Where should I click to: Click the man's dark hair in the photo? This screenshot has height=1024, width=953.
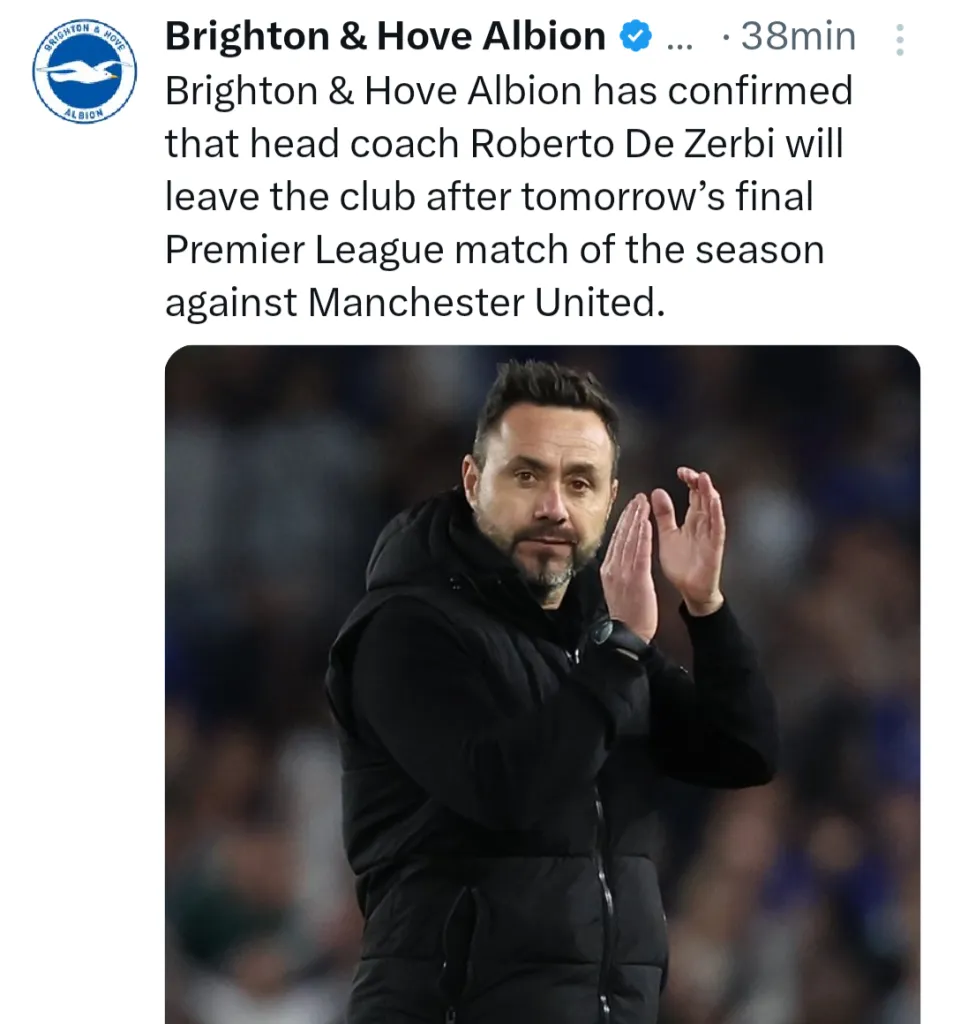click(546, 396)
